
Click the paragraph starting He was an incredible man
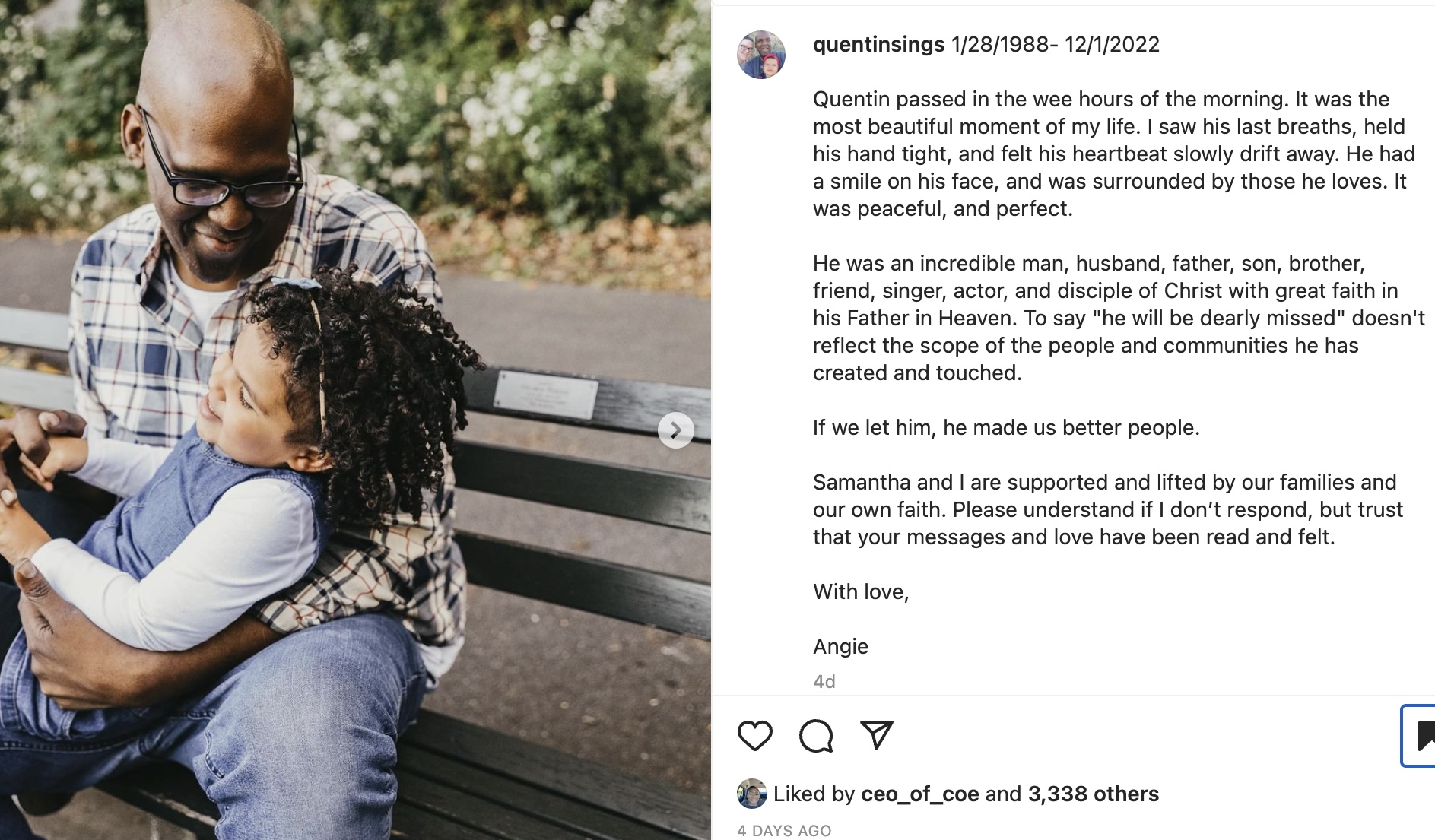click(x=1119, y=318)
